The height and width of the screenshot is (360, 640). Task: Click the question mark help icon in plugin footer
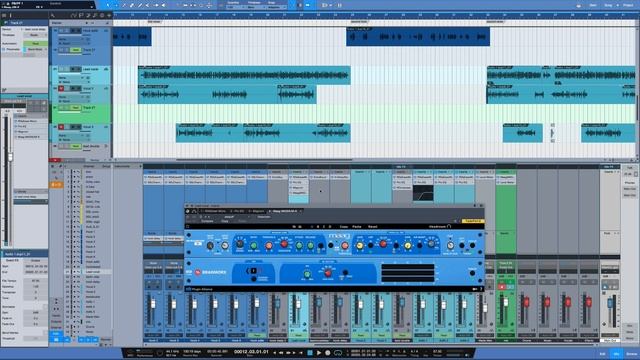coord(481,289)
